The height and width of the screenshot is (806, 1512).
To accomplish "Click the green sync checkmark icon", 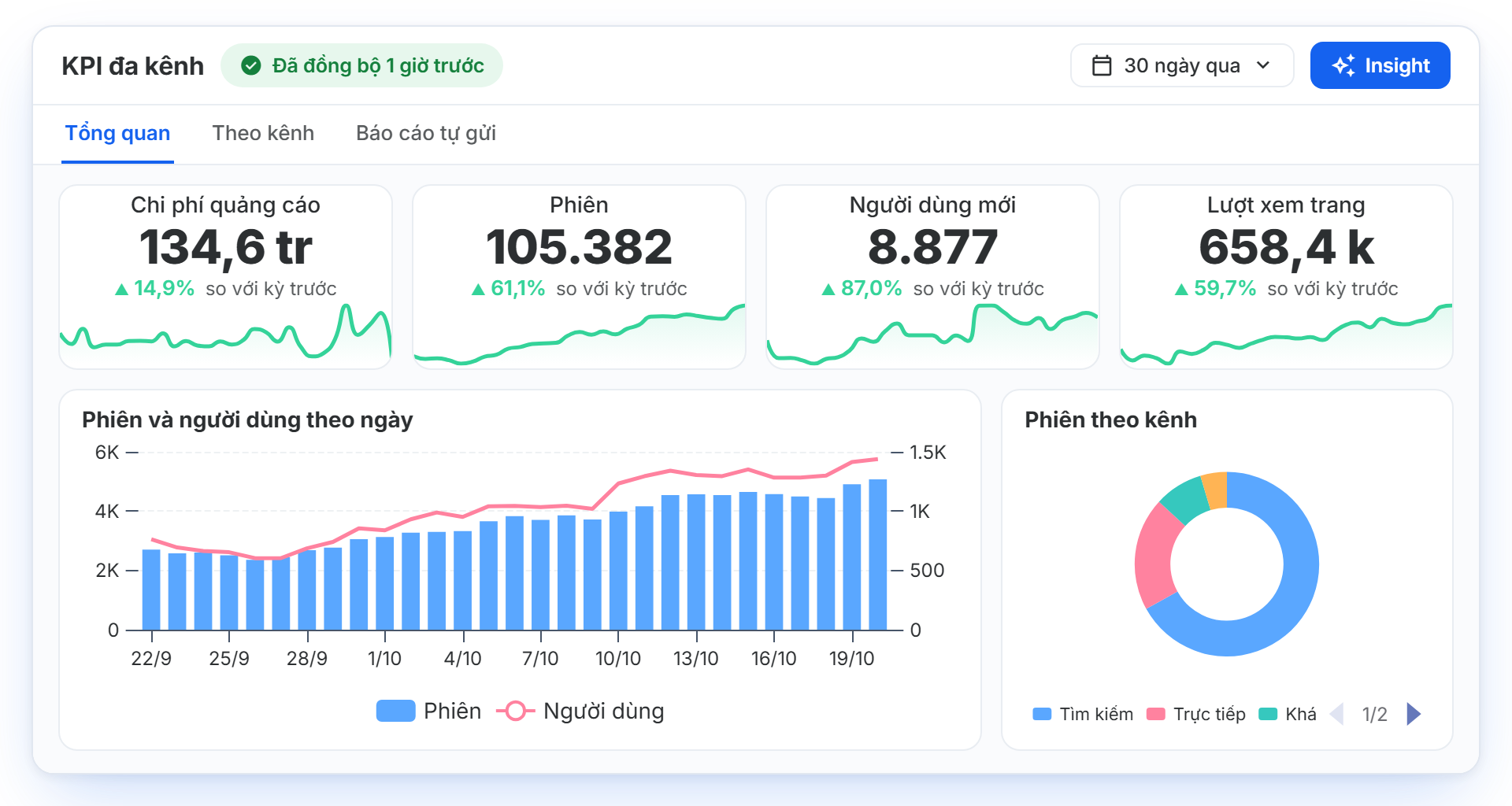I will point(251,65).
